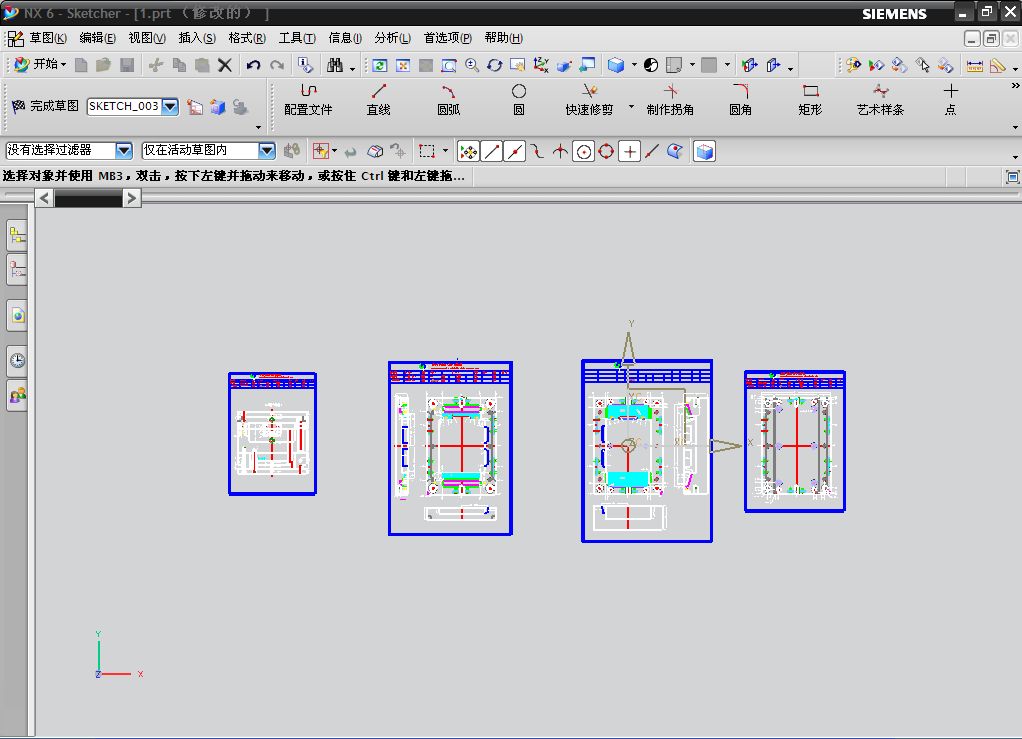Open the 工具(T) menu
The image size is (1022, 739).
tap(297, 38)
